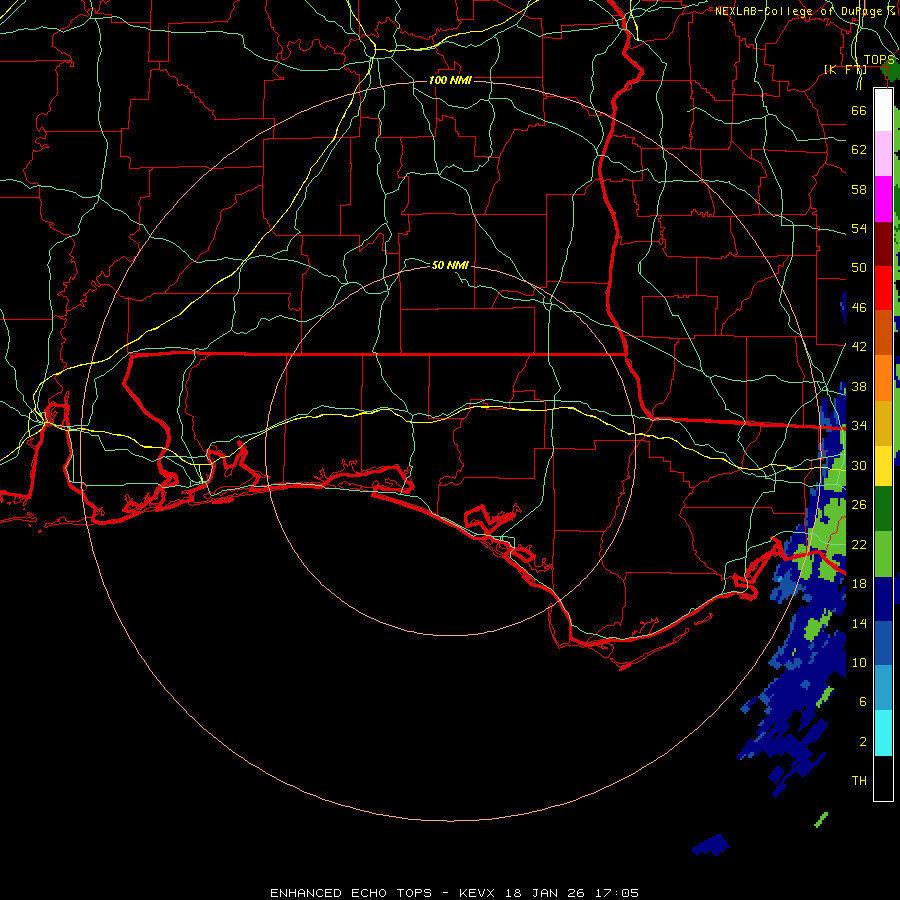
Task: Click the black TH swatch in the legend
Action: (883, 778)
